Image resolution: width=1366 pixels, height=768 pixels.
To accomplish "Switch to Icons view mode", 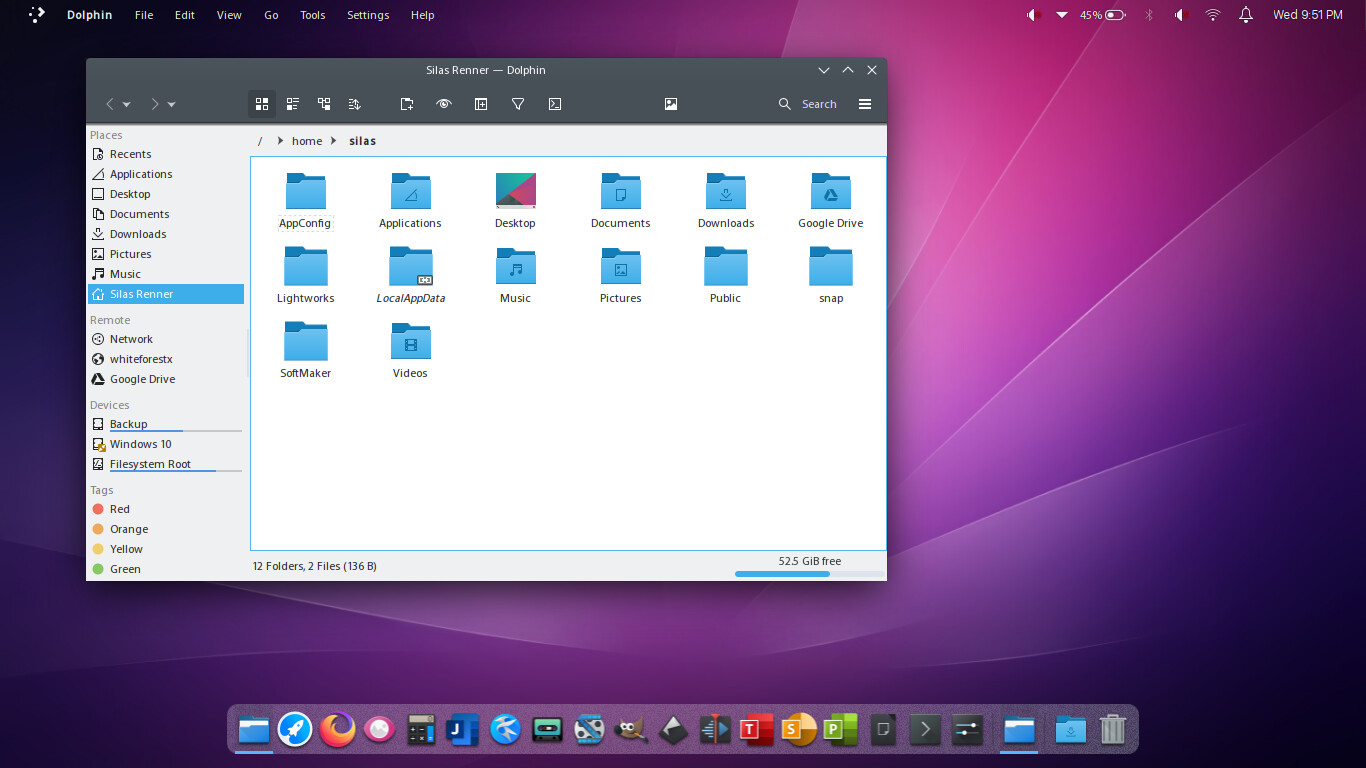I will tap(262, 104).
